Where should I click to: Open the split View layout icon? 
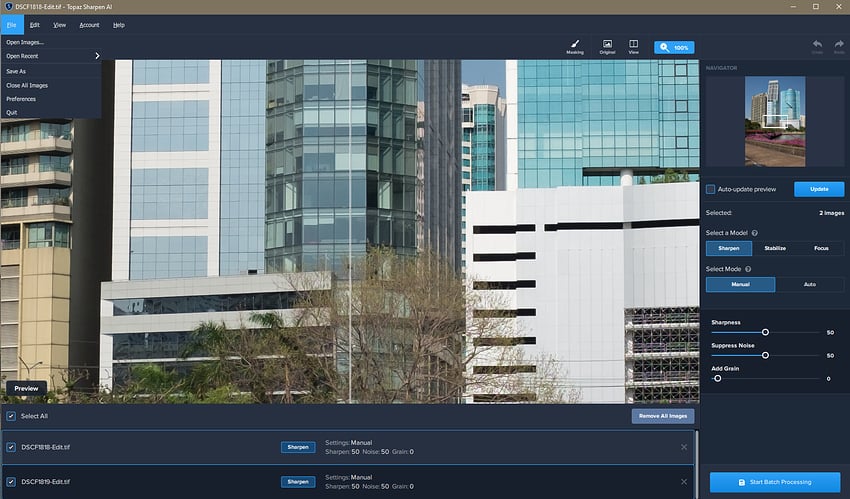pos(634,46)
